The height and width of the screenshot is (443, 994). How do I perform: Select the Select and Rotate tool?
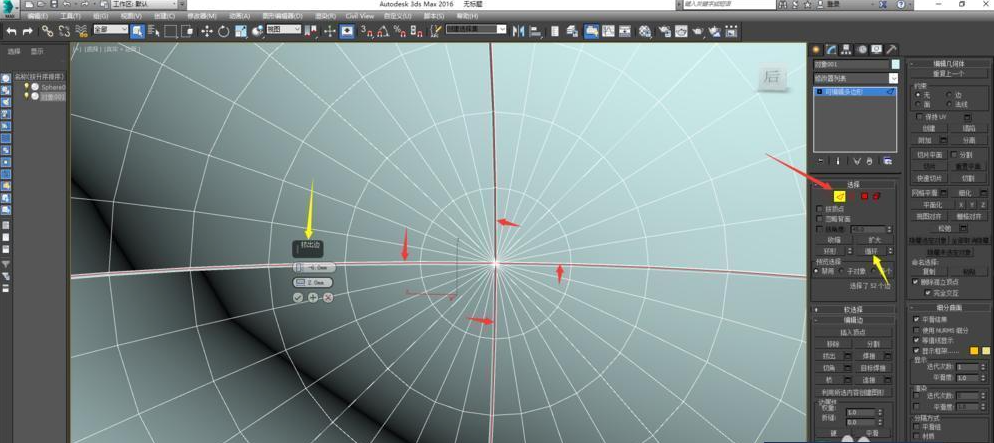point(223,32)
